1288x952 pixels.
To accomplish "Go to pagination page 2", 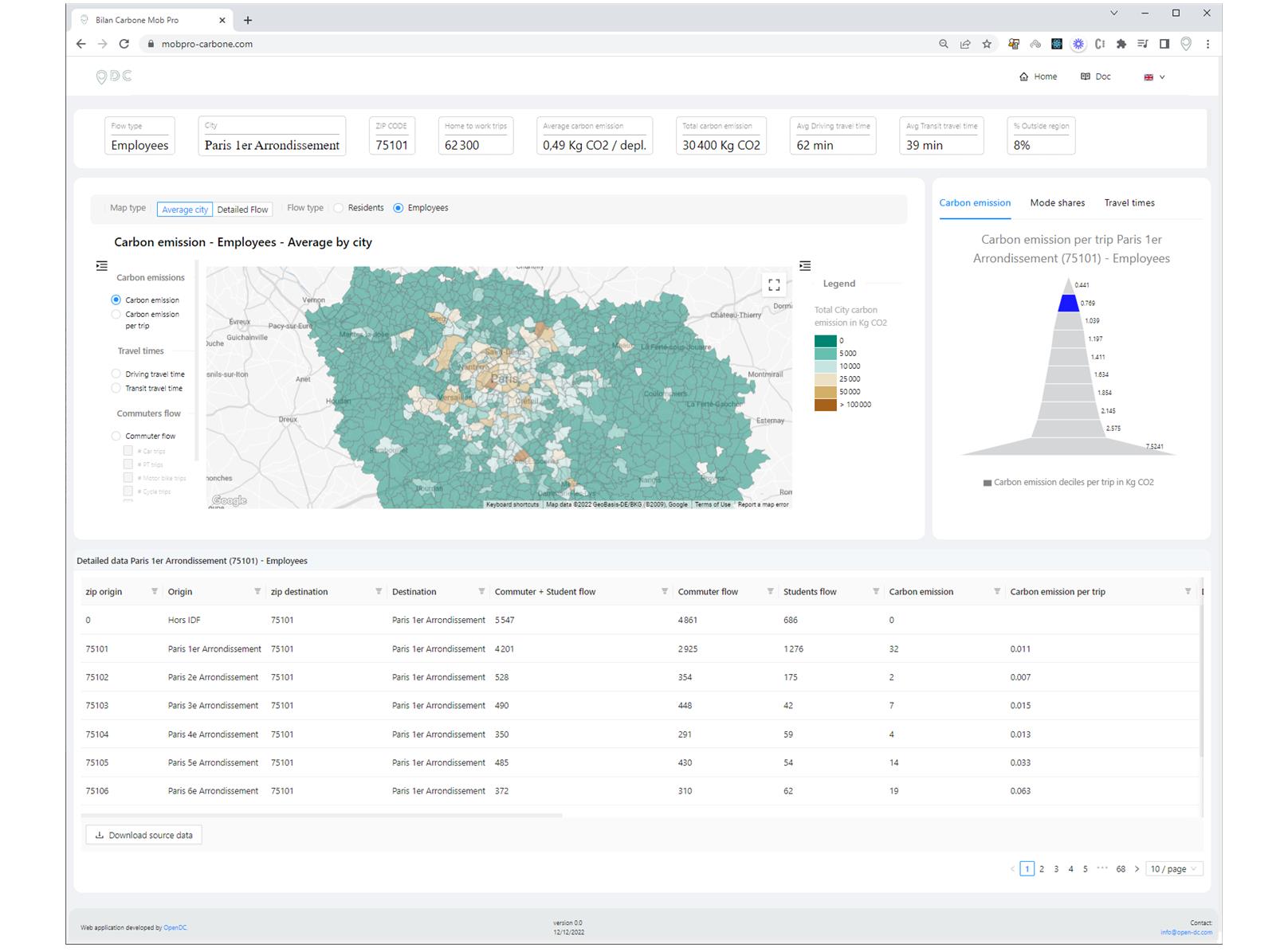I will (x=1042, y=868).
